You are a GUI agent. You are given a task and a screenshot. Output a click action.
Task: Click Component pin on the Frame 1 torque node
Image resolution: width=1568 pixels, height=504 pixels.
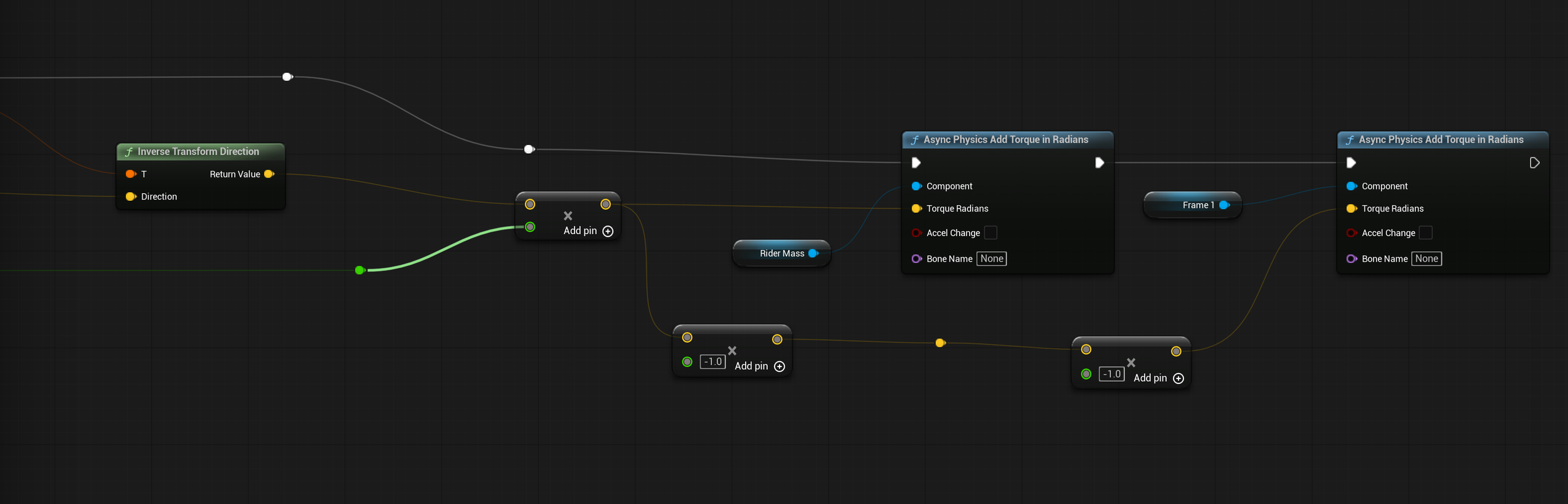pyautogui.click(x=1352, y=186)
